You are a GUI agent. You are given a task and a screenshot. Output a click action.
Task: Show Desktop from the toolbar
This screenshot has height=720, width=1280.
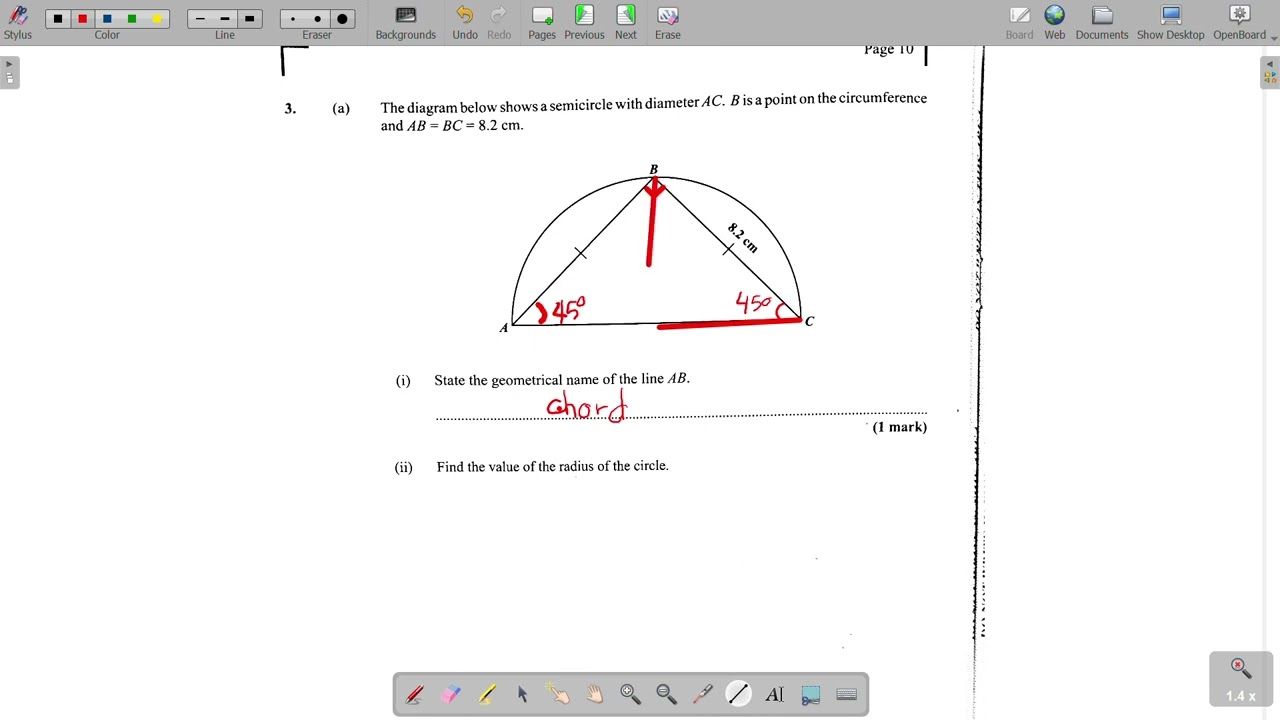[1171, 23]
